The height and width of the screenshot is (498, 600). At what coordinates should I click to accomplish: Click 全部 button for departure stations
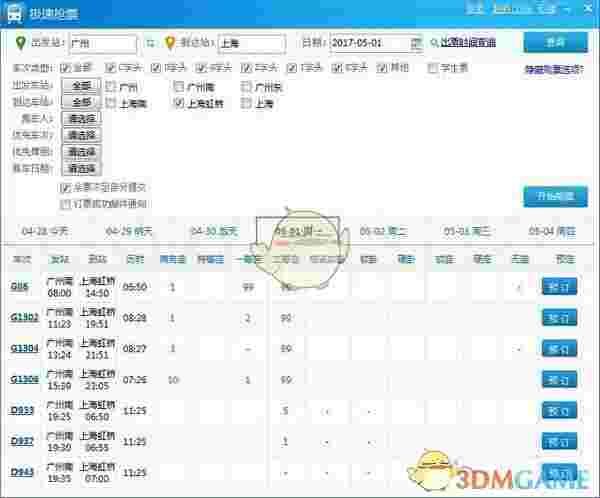(x=82, y=86)
